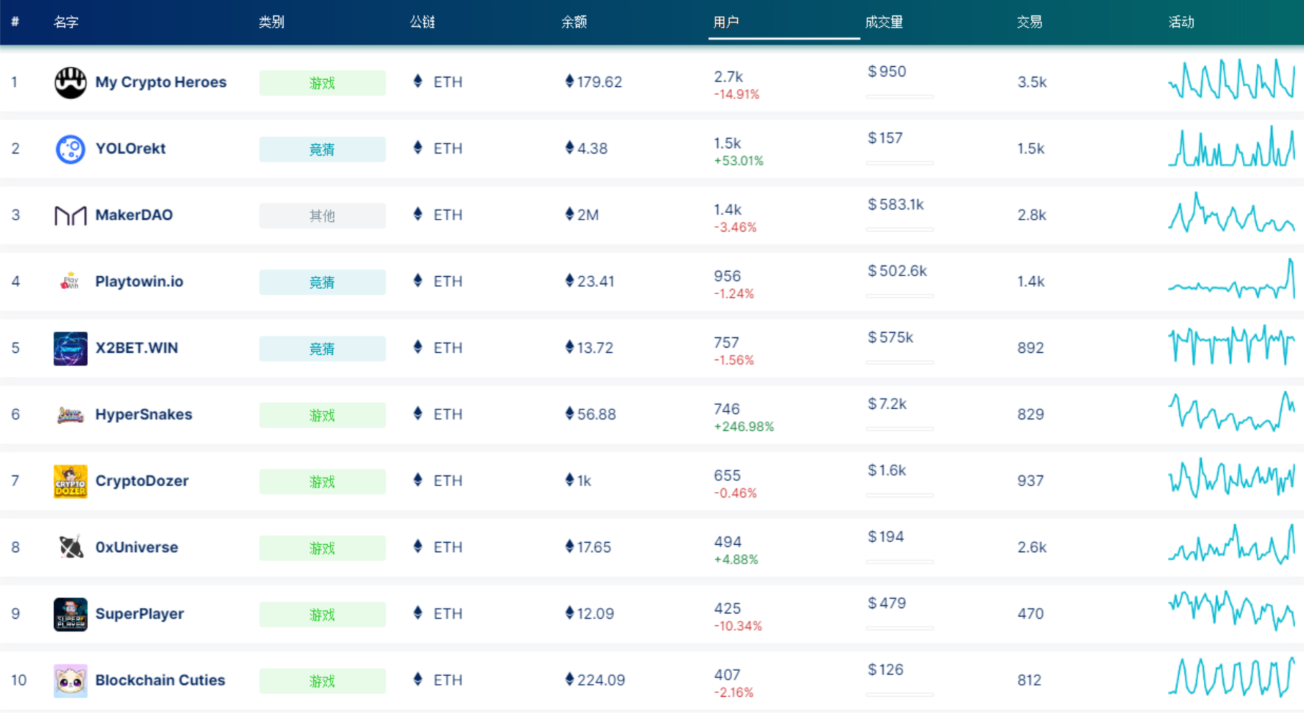Screen dimensions: 1304x713
Task: Click the MakerDAO logo icon
Action: click(70, 215)
